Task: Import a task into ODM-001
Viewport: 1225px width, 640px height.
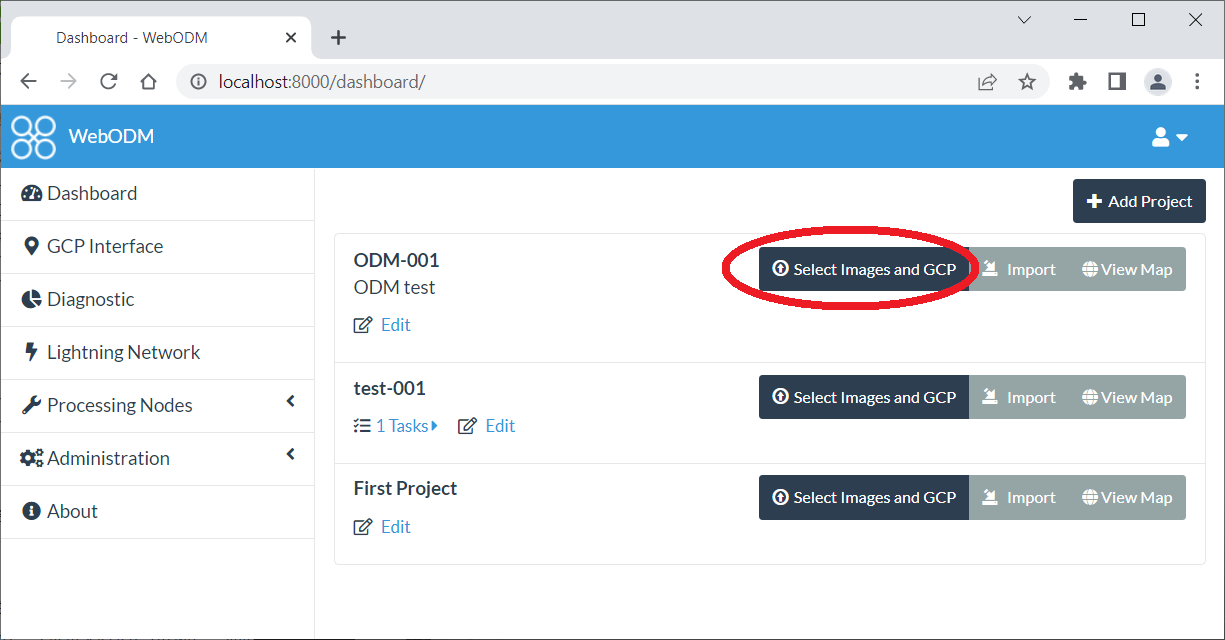Action: 1019,269
